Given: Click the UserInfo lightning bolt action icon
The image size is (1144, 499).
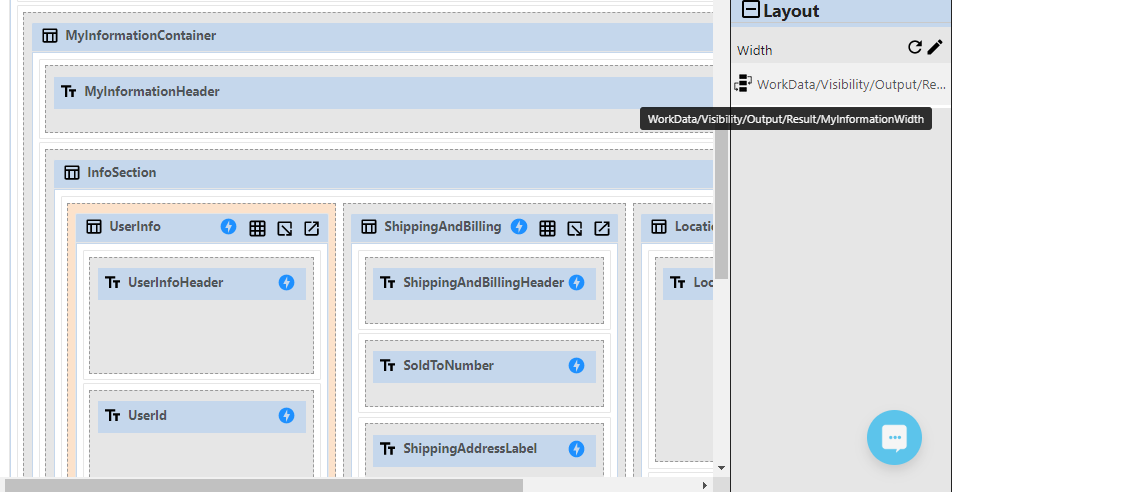Looking at the screenshot, I should click(x=228, y=227).
